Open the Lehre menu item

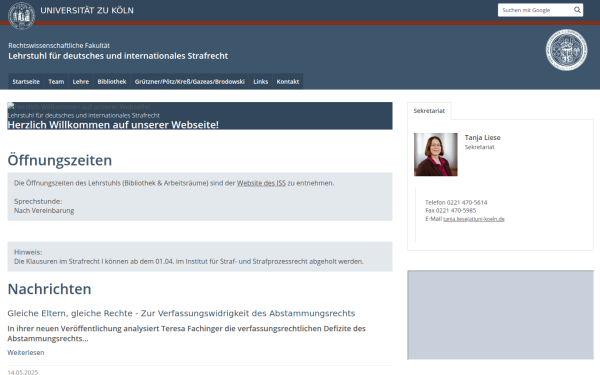pos(81,82)
